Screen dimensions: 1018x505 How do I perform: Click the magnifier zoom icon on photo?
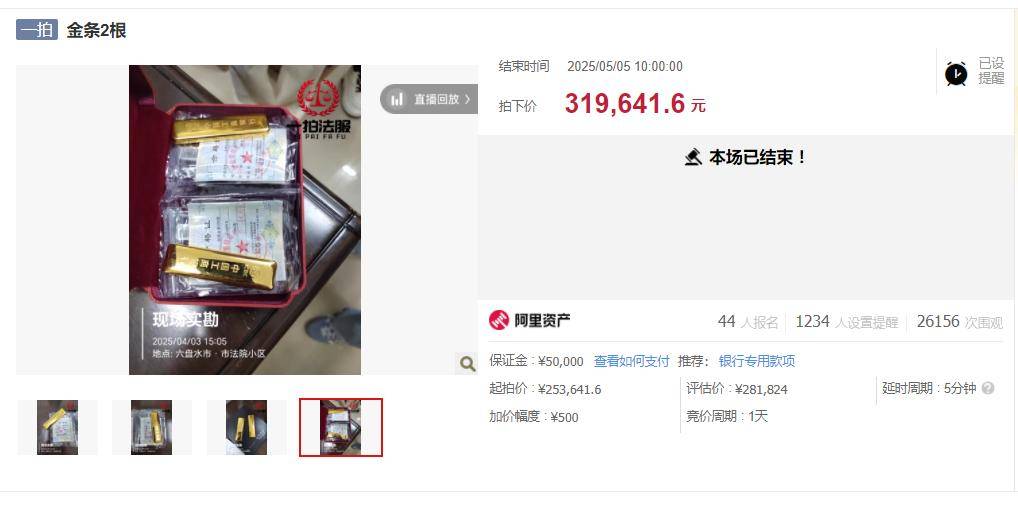467,363
